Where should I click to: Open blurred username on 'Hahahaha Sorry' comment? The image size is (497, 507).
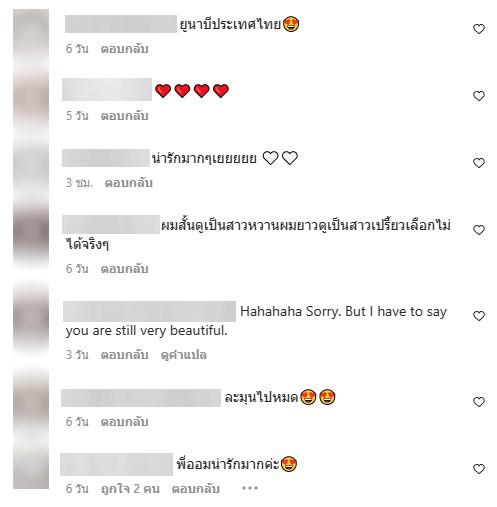point(149,311)
